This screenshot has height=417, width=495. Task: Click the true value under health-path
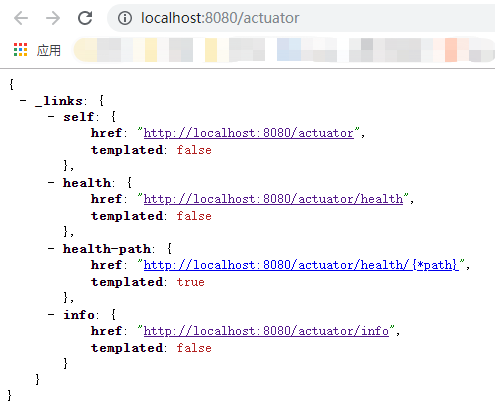point(191,282)
